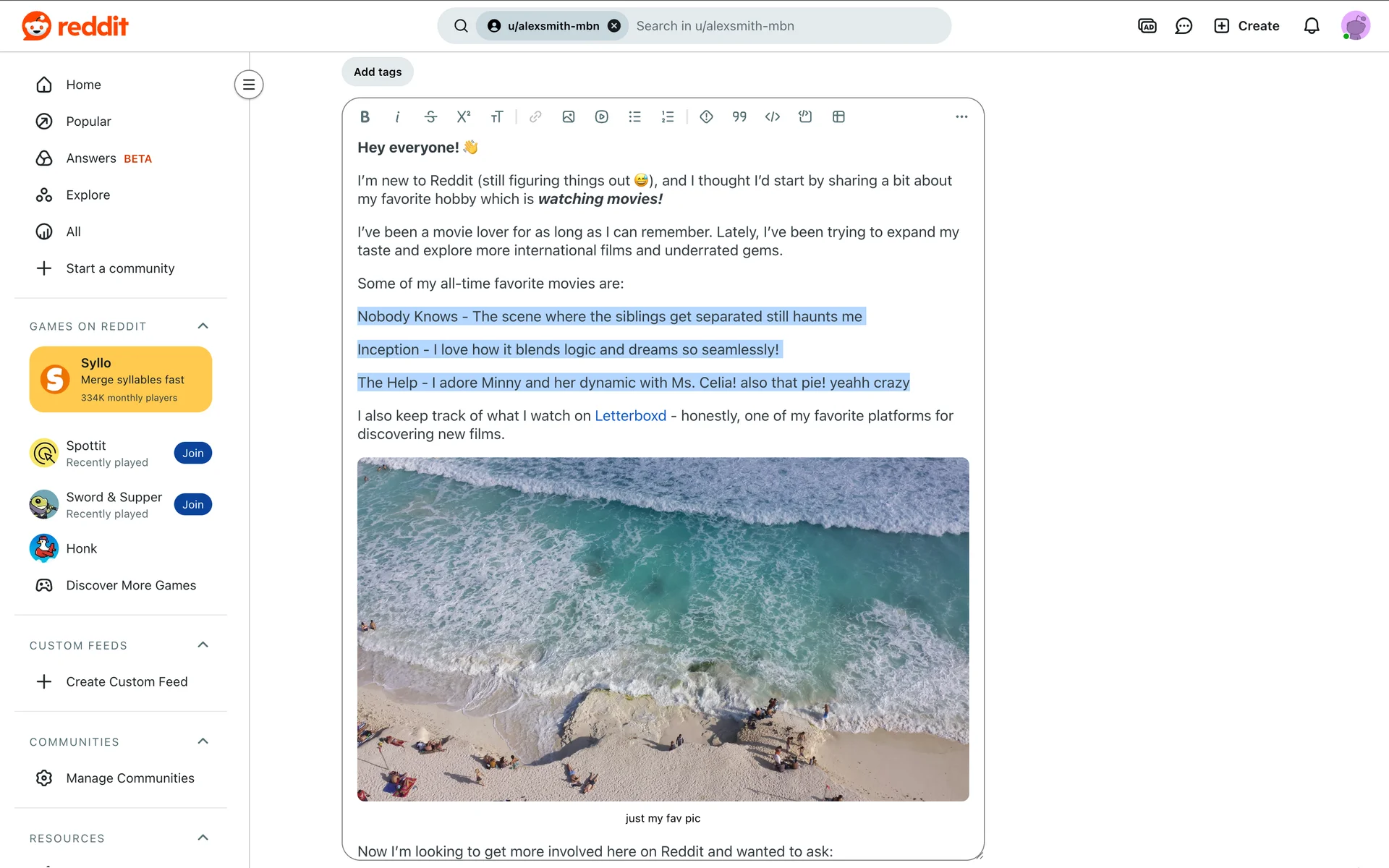Click the Add tags button
Image resolution: width=1389 pixels, height=868 pixels.
click(x=378, y=72)
